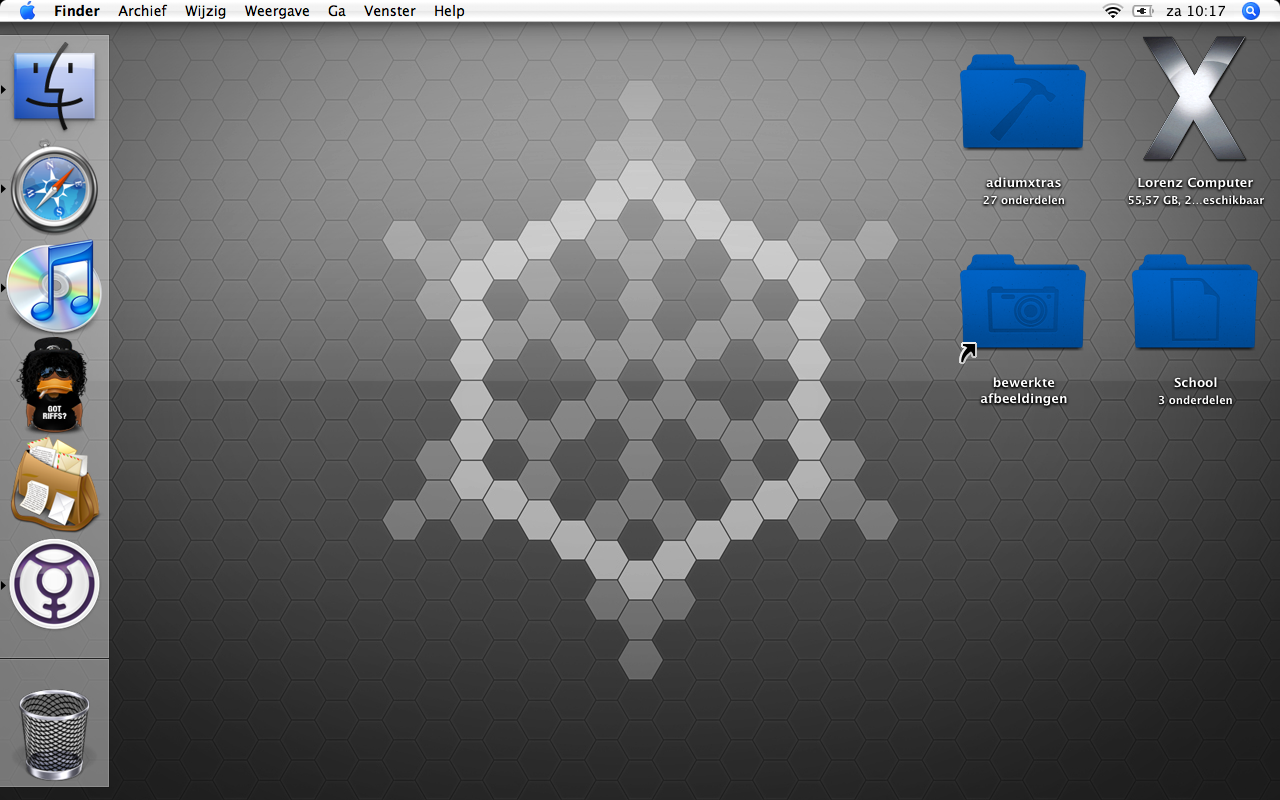Click the '27 onderdelen' item count text
This screenshot has height=800, width=1280.
point(1023,200)
